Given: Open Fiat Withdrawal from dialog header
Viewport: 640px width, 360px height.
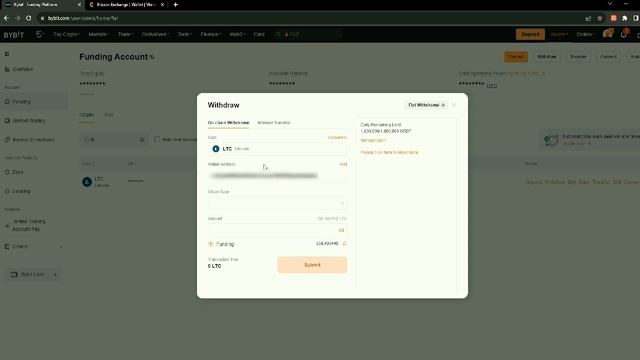Looking at the screenshot, I should tap(426, 105).
